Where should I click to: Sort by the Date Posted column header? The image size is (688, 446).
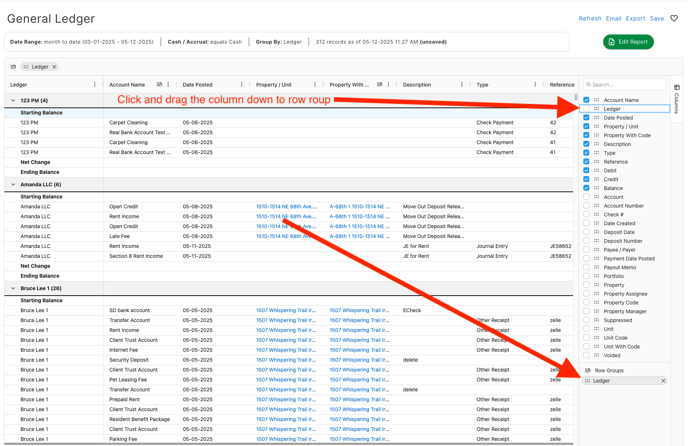click(x=197, y=85)
